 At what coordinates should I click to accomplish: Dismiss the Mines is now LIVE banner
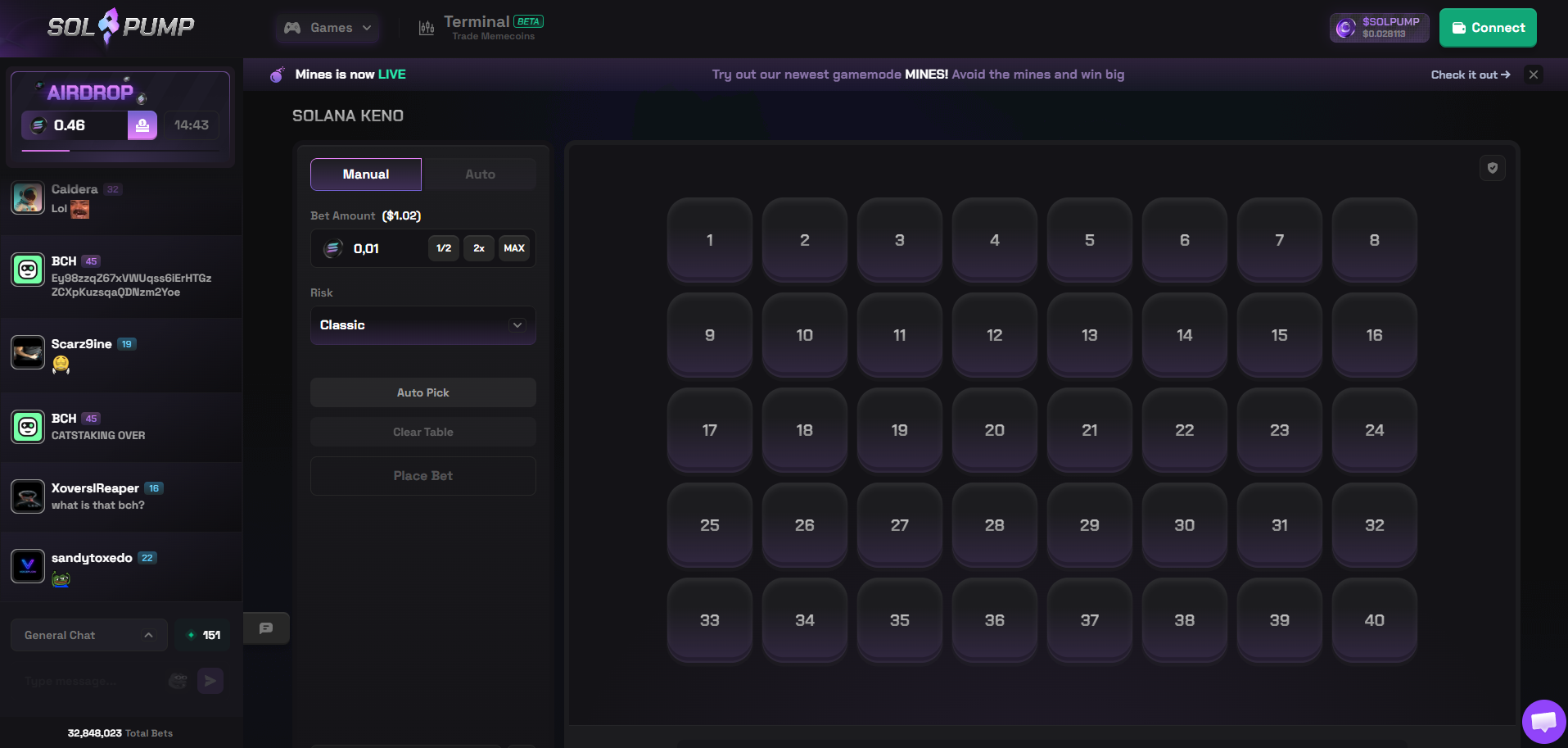pos(1534,75)
